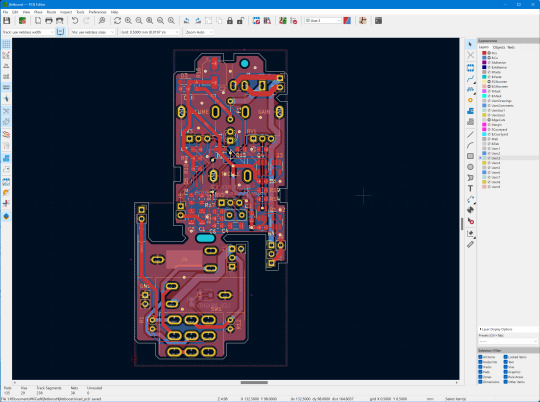Open the active layer selector dropdown

[x=323, y=21]
